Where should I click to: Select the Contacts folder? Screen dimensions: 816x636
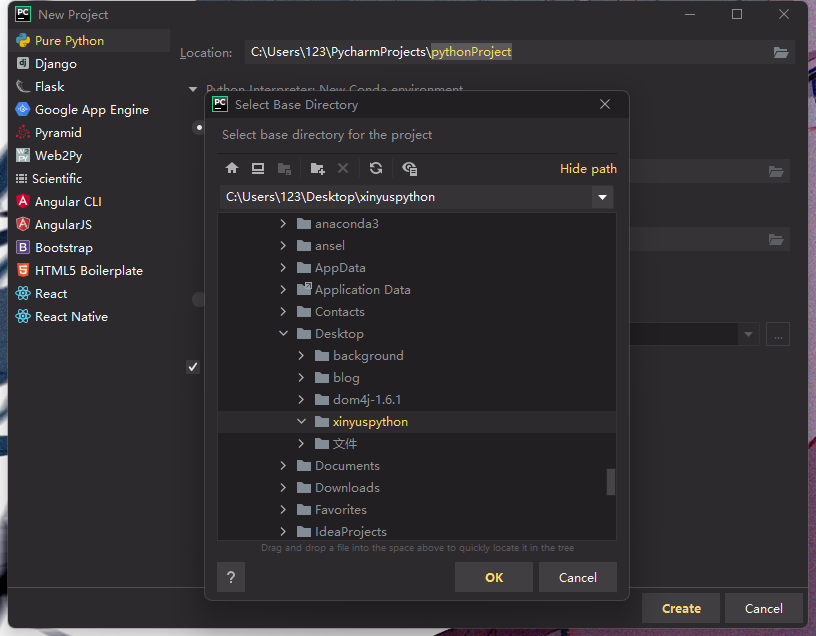339,312
